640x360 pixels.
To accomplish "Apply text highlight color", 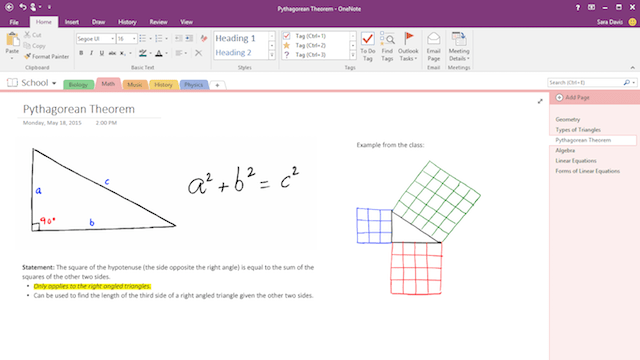I will click(x=142, y=53).
